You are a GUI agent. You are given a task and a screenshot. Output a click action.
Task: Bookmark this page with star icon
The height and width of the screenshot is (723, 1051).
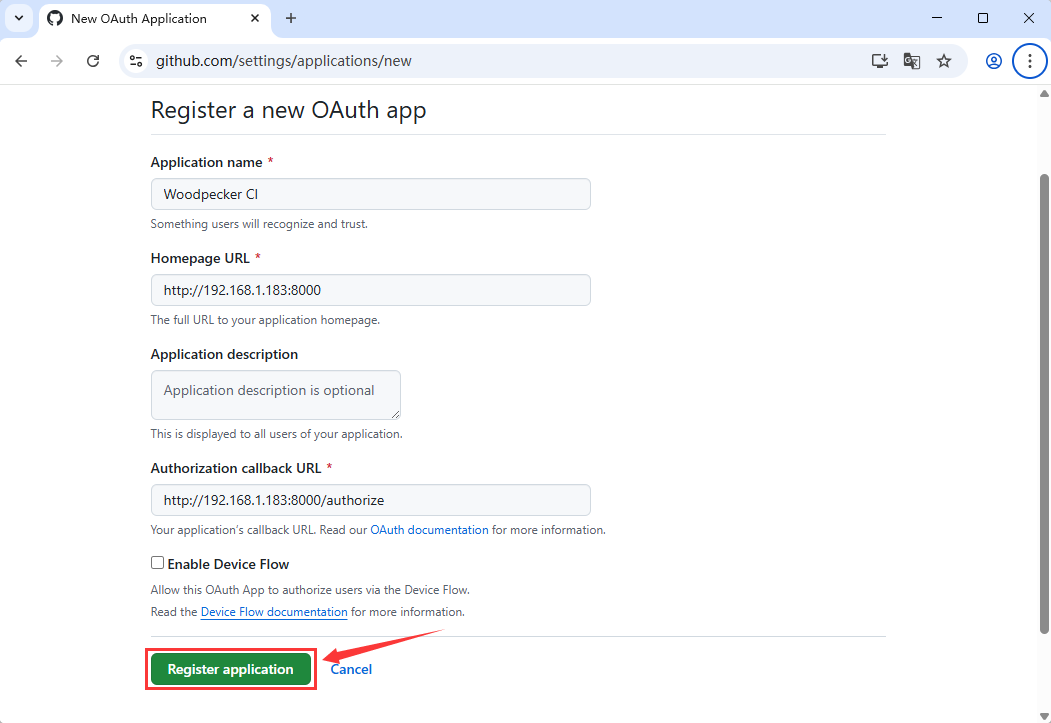pyautogui.click(x=944, y=61)
